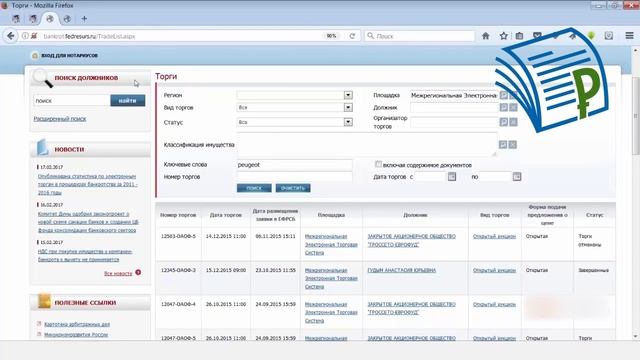Image resolution: width=640 pixels, height=360 pixels.
Task: Clear Классификация имущества with its X icon
Action: 512,144
